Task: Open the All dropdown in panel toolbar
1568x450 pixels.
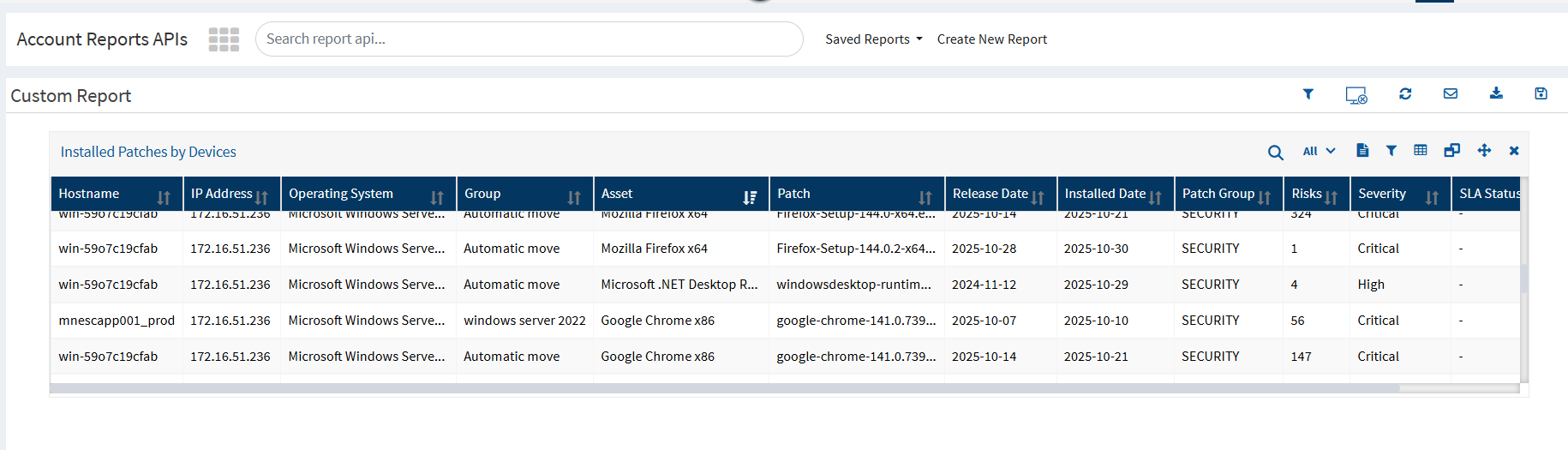Action: [x=1319, y=151]
